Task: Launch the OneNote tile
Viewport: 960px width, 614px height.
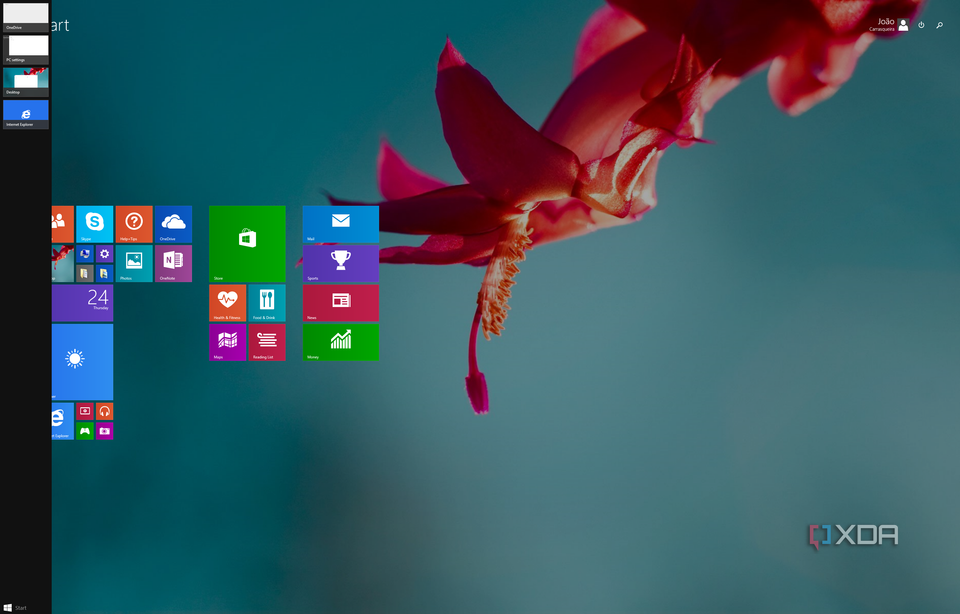Action: pyautogui.click(x=173, y=263)
